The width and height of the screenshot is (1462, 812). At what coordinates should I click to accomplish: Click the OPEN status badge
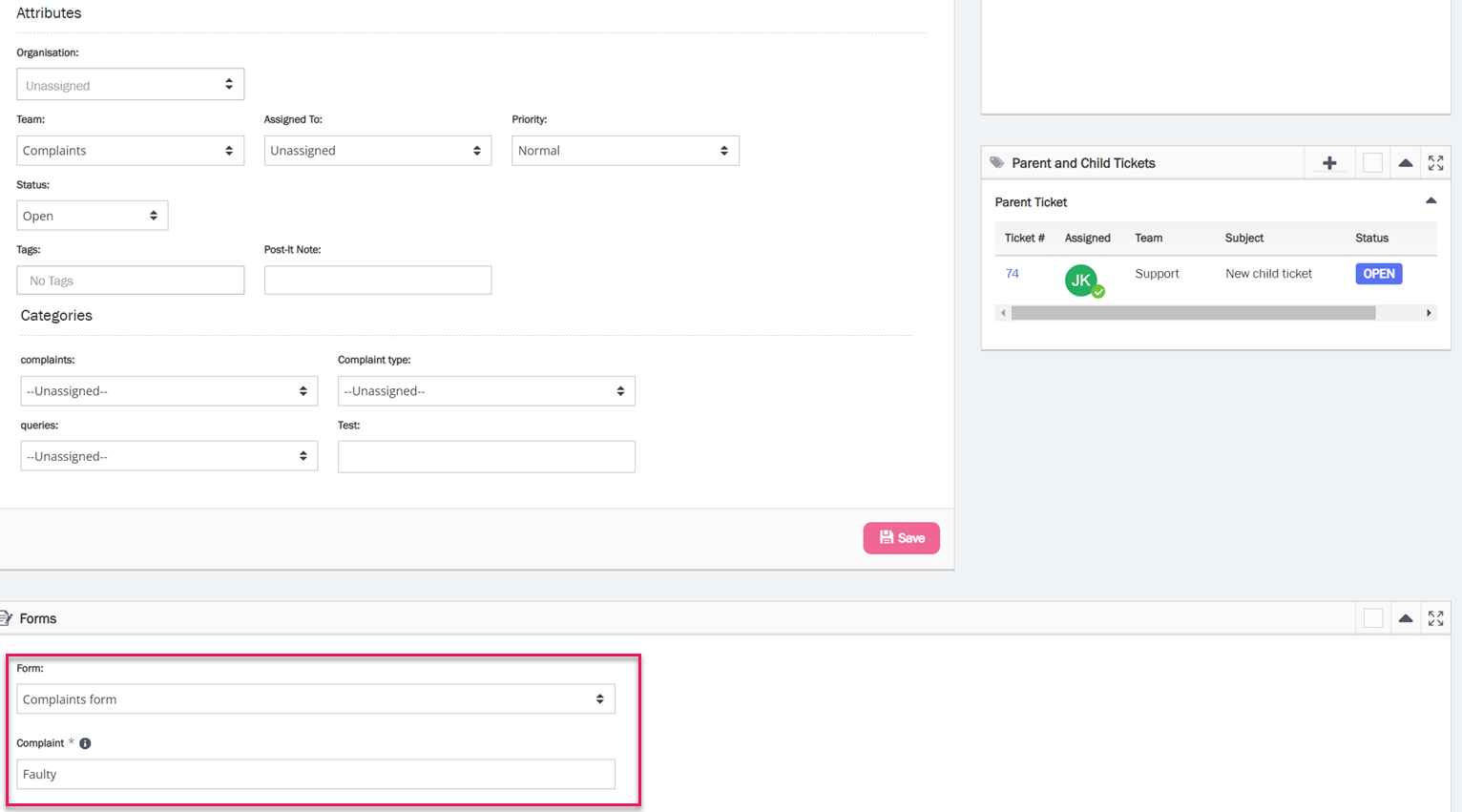click(x=1378, y=274)
